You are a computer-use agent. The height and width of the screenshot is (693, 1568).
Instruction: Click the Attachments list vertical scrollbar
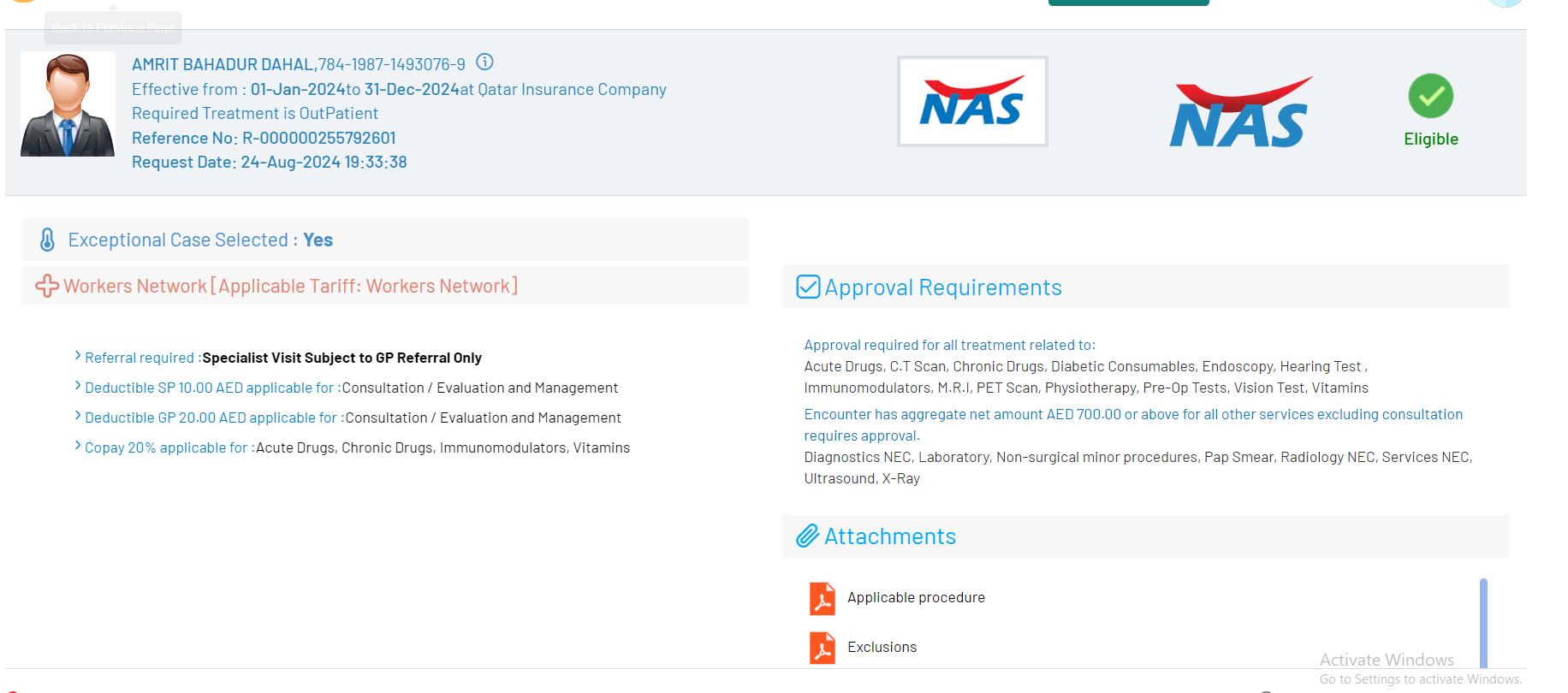pos(1482,621)
